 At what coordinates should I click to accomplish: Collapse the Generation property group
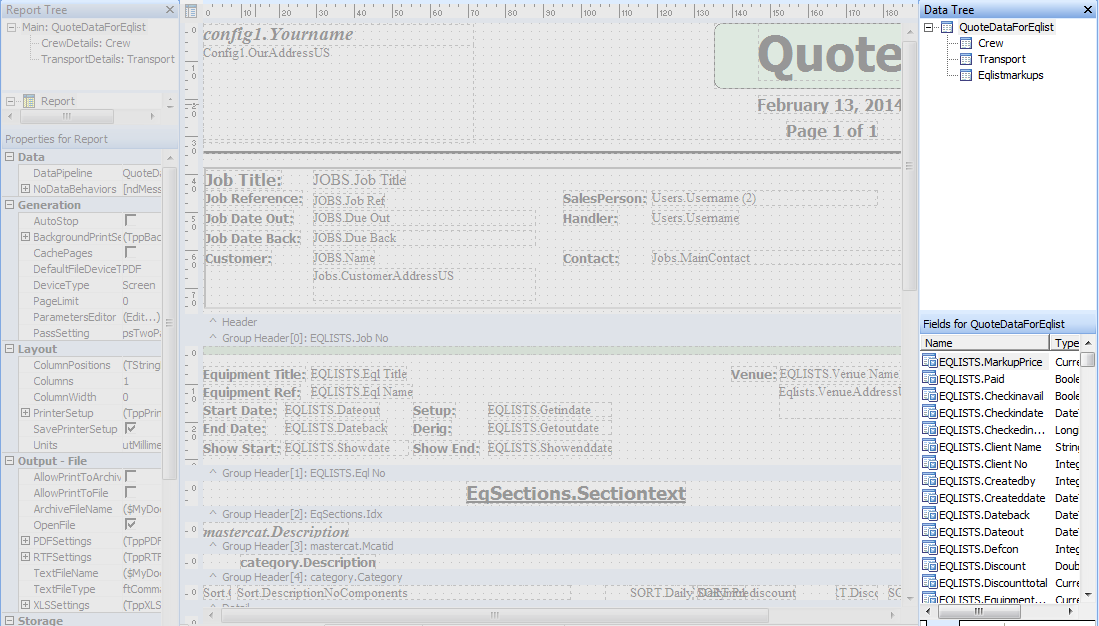(x=10, y=205)
